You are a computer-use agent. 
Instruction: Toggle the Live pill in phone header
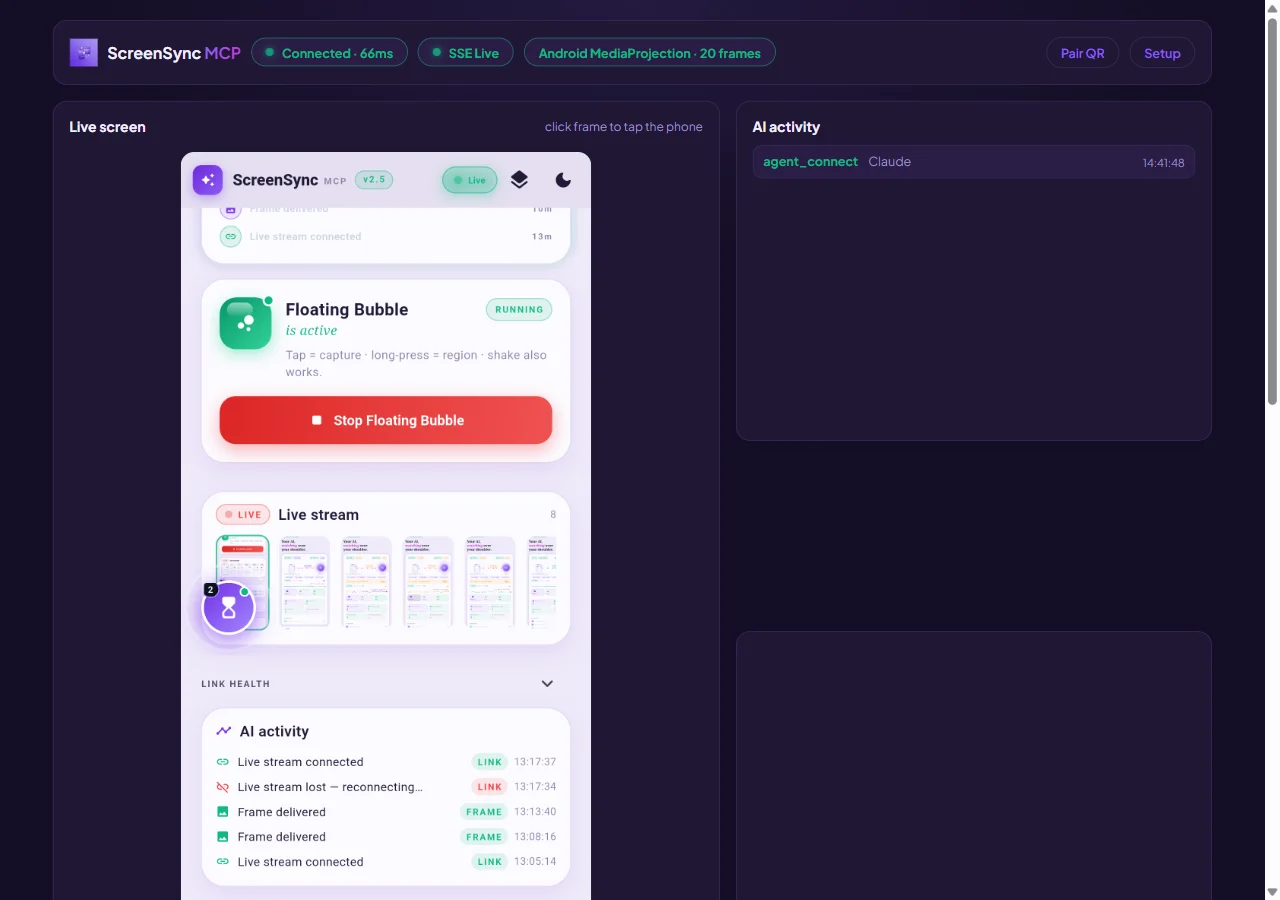pos(470,180)
